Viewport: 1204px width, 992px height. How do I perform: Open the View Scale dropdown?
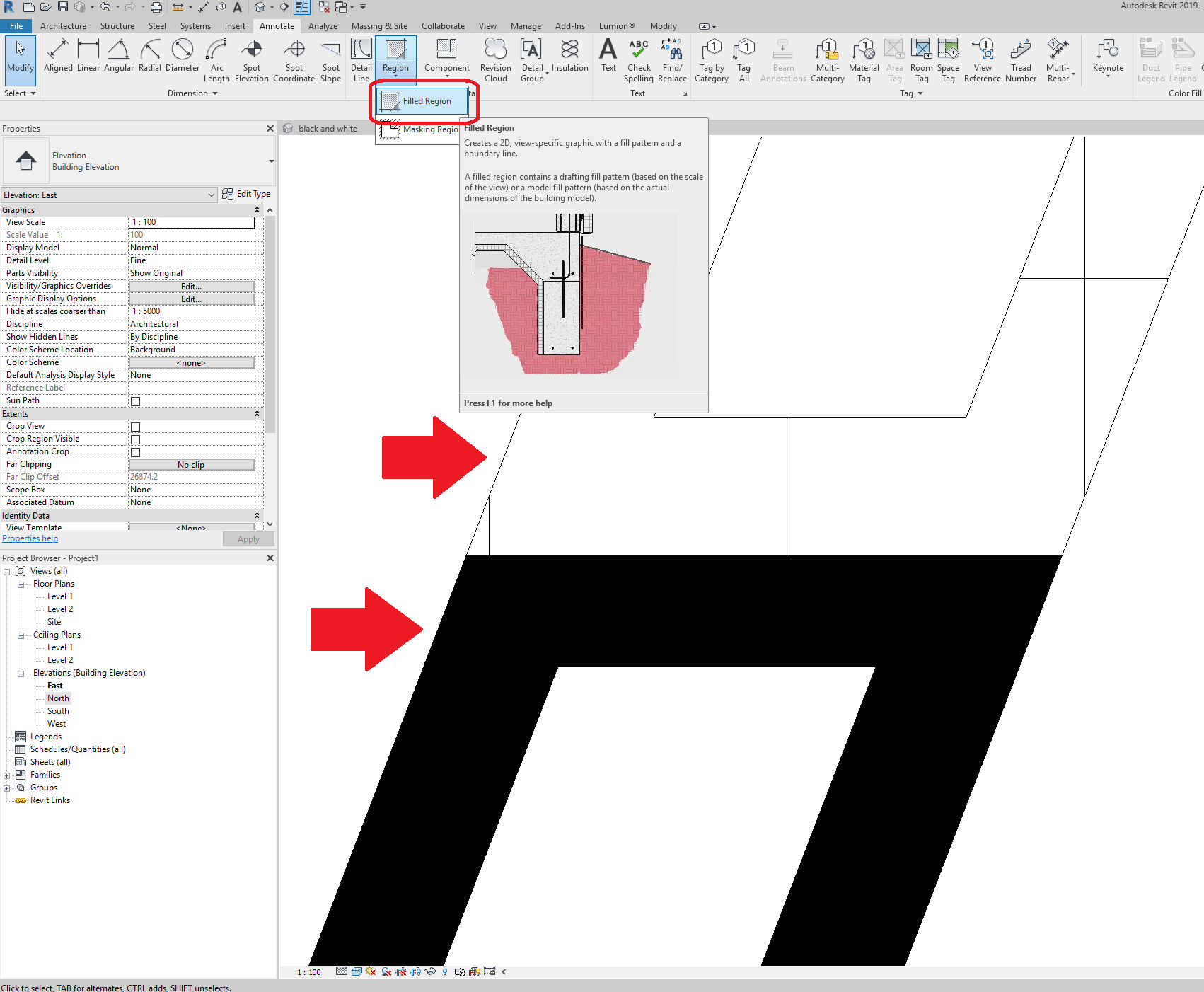pos(191,221)
